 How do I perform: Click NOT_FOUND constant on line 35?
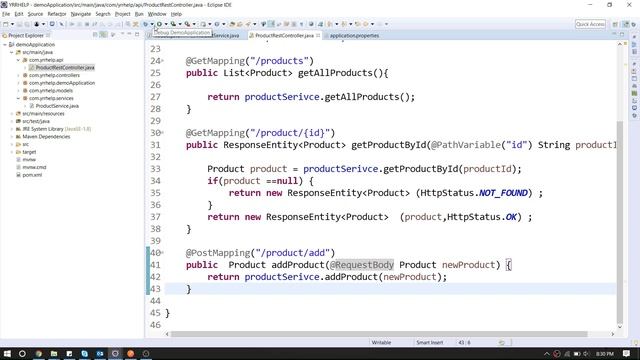503,193
